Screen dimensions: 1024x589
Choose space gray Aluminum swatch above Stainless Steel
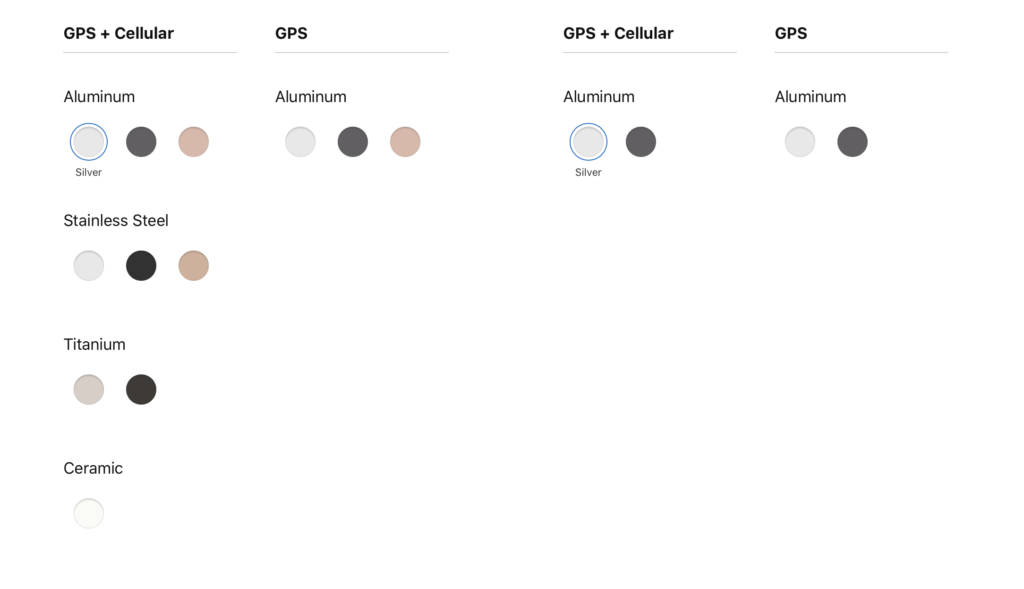(x=141, y=142)
